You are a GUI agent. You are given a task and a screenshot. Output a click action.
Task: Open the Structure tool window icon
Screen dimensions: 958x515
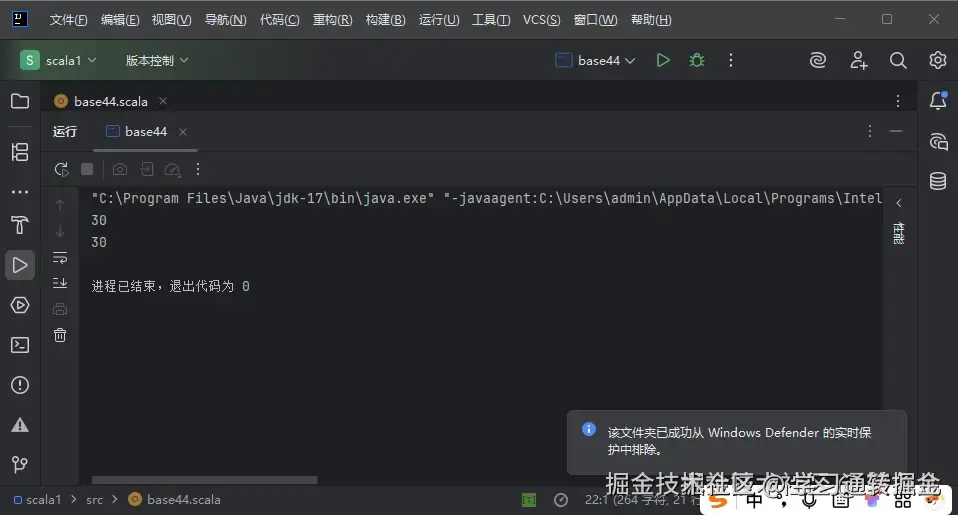(20, 152)
